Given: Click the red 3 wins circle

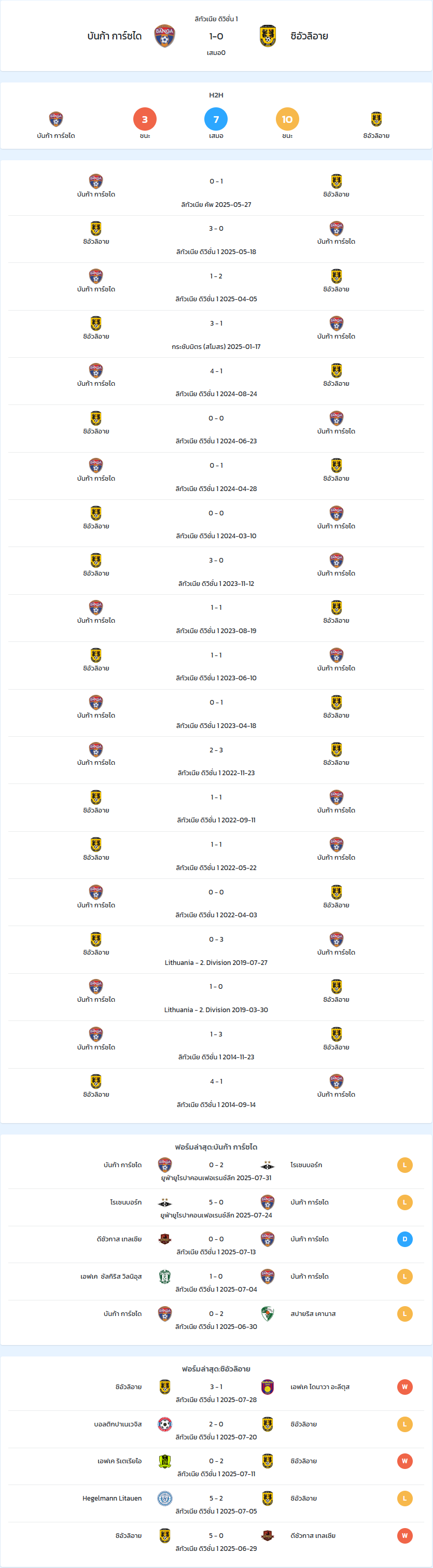Looking at the screenshot, I should 145,119.
